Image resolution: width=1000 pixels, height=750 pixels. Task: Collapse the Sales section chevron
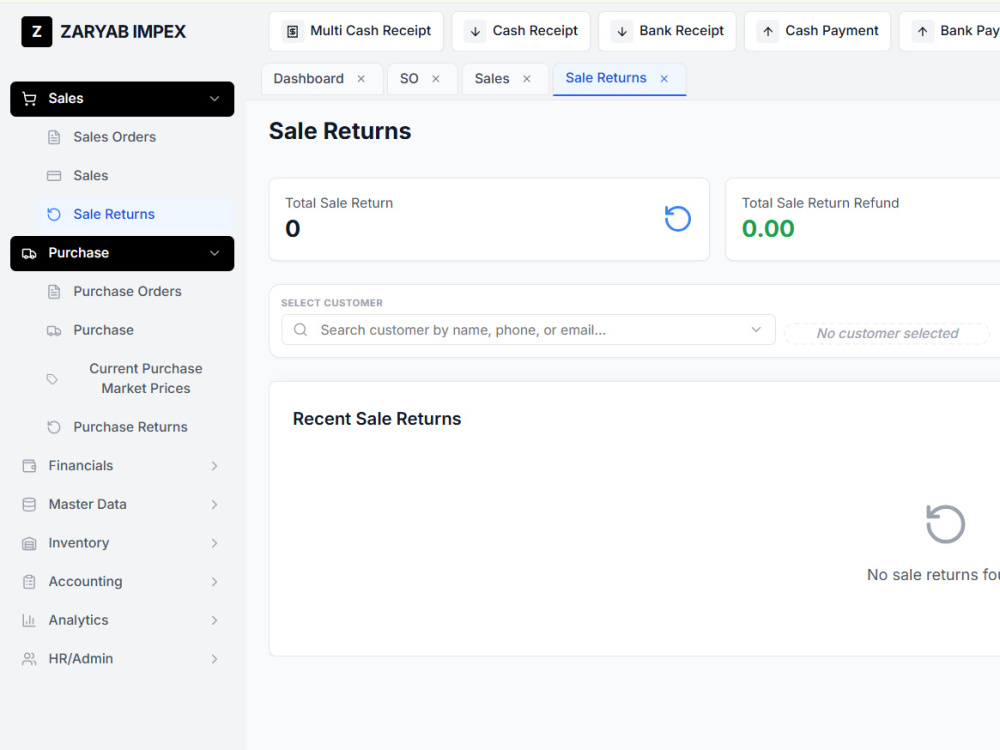(214, 99)
